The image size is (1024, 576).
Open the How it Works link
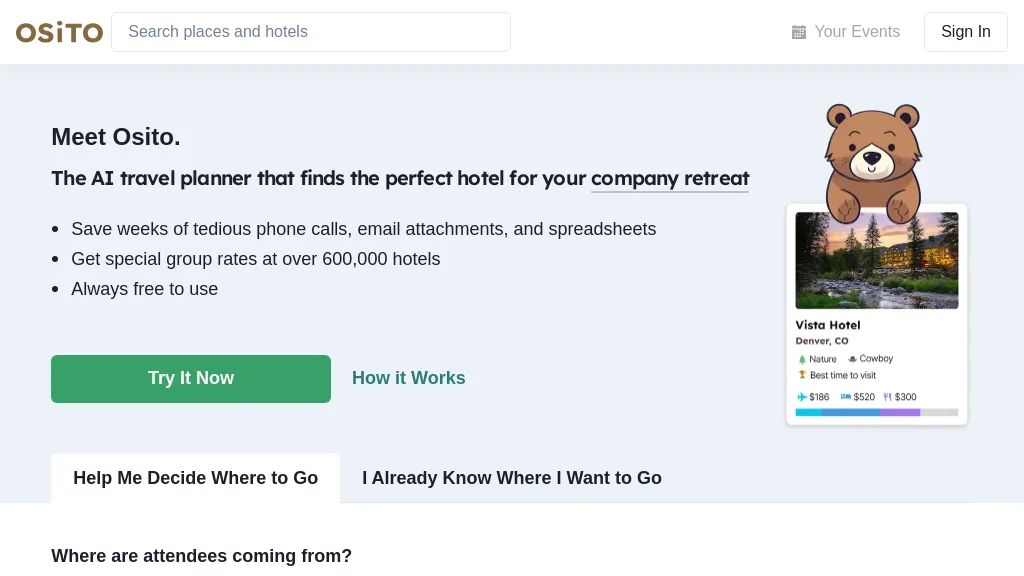408,378
